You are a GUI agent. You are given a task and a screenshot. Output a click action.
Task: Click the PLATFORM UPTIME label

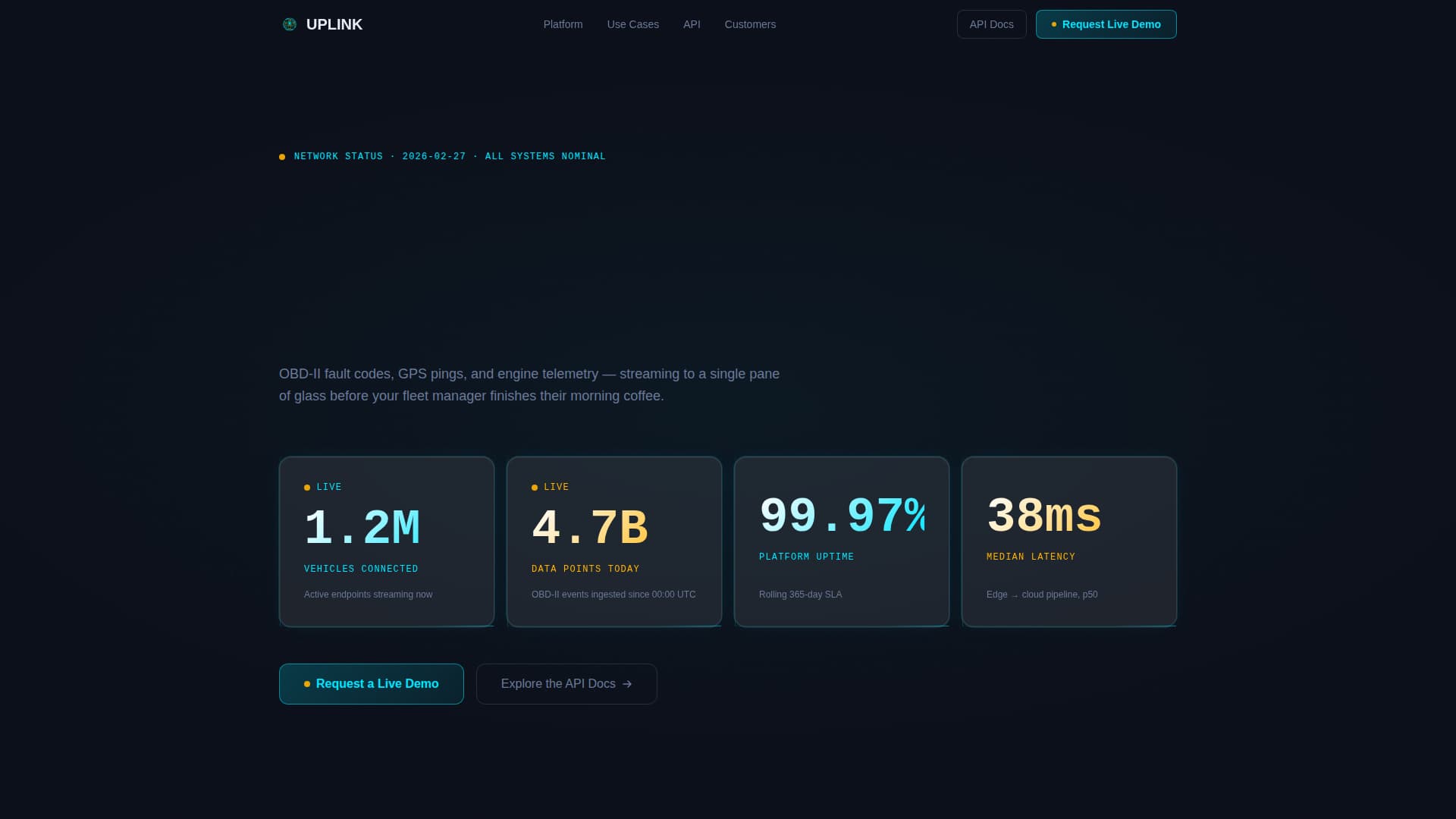pyautogui.click(x=806, y=557)
